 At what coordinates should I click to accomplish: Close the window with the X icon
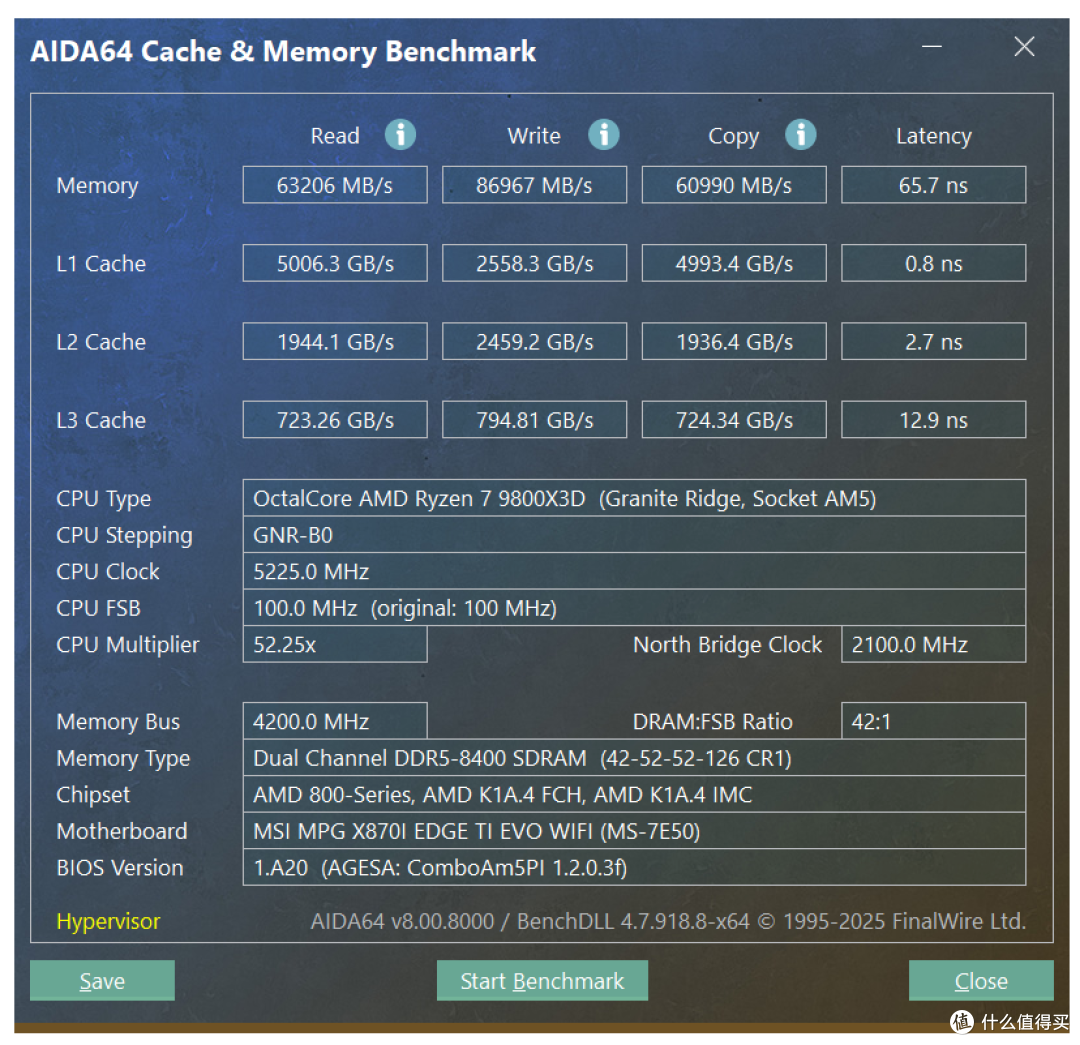pyautogui.click(x=1024, y=46)
